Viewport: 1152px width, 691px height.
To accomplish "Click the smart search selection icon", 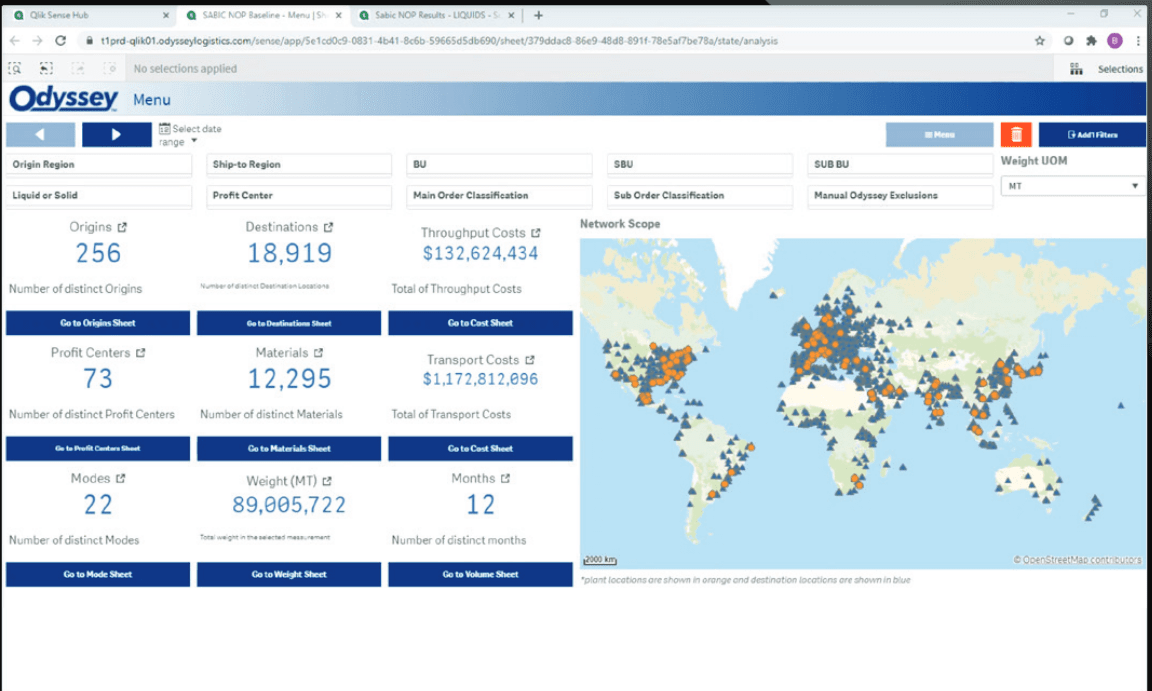I will click(15, 69).
